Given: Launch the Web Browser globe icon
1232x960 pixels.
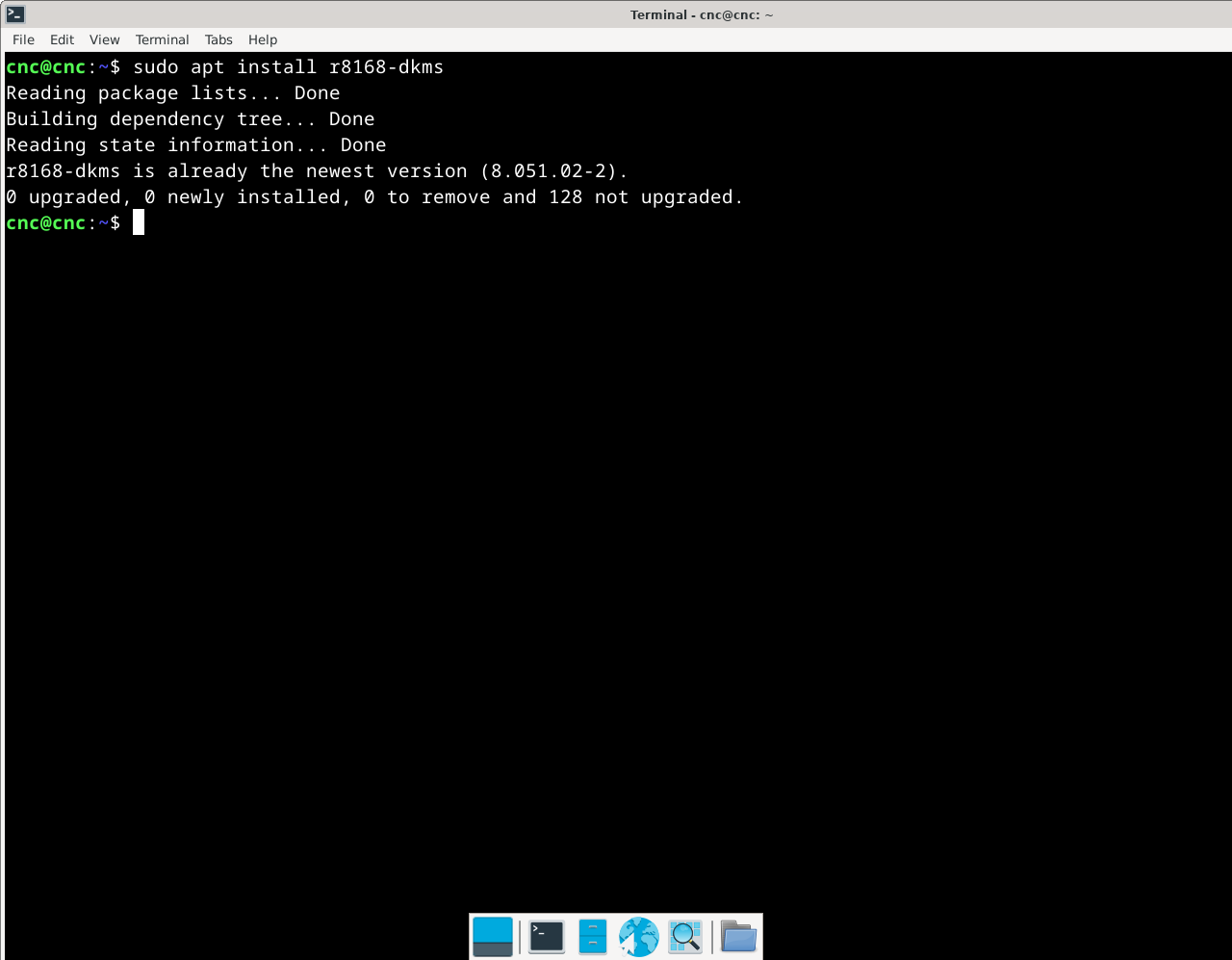Looking at the screenshot, I should point(638,936).
